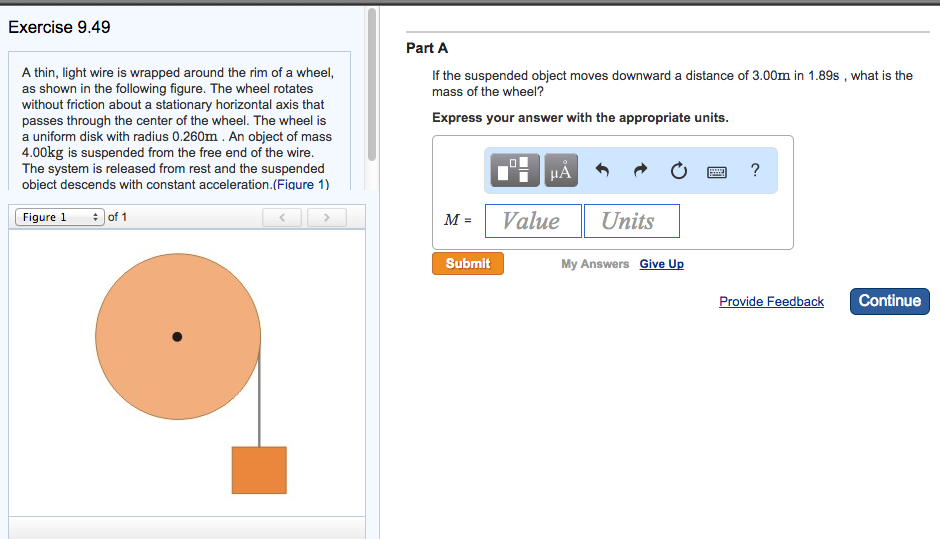Image resolution: width=940 pixels, height=539 pixels.
Task: Redo the last answer edit
Action: click(640, 171)
